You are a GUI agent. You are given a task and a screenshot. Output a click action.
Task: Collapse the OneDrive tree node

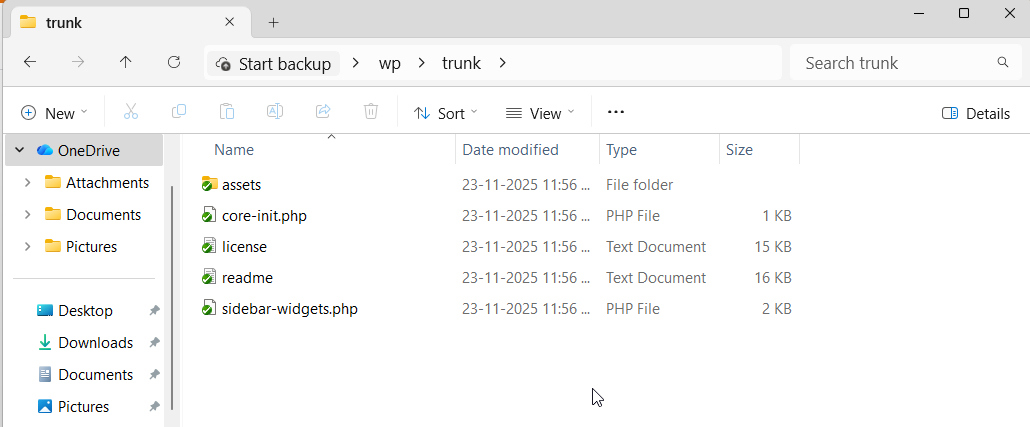(20, 151)
